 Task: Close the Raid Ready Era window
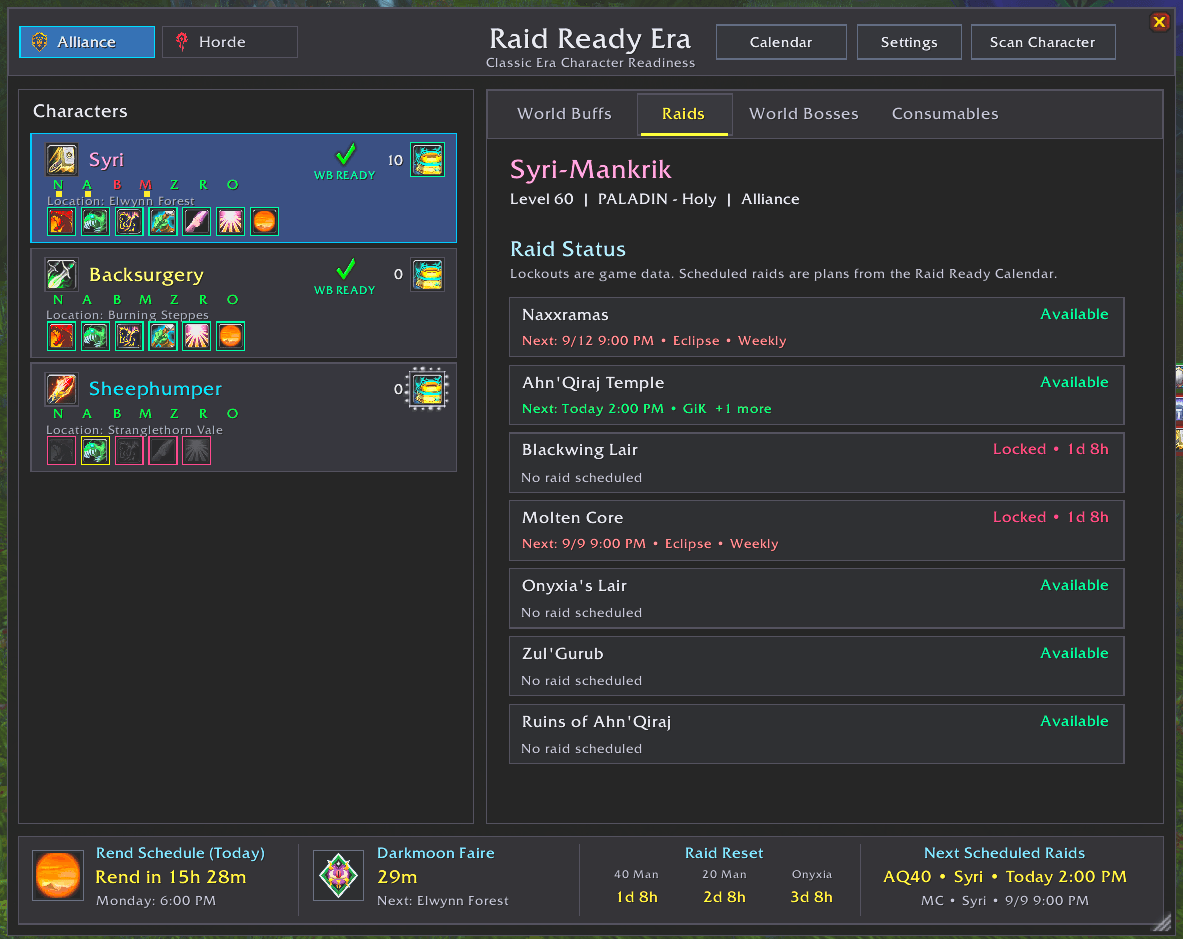(1160, 22)
